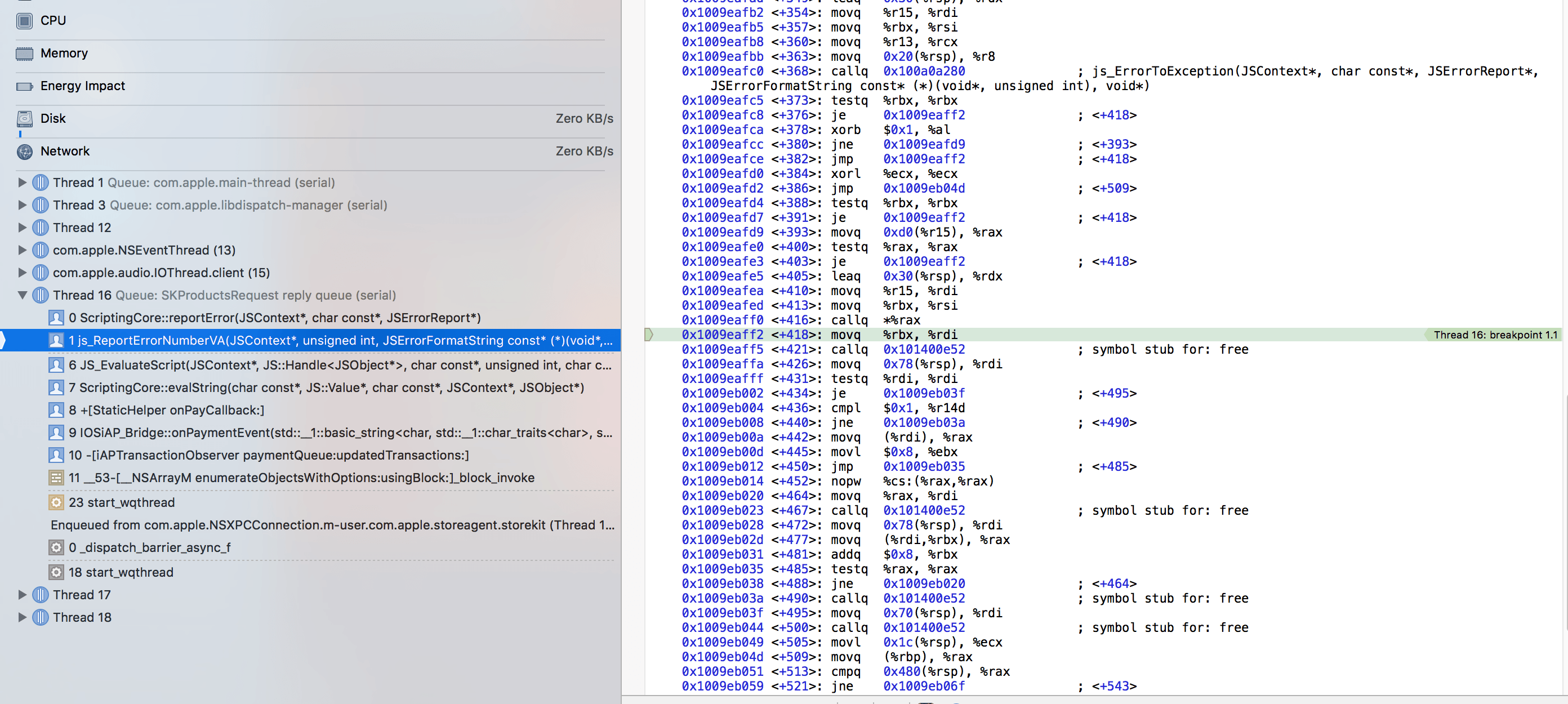Click the Thread 16 breakpoint 1.1 annotation
Image resolution: width=1568 pixels, height=704 pixels.
(1494, 335)
